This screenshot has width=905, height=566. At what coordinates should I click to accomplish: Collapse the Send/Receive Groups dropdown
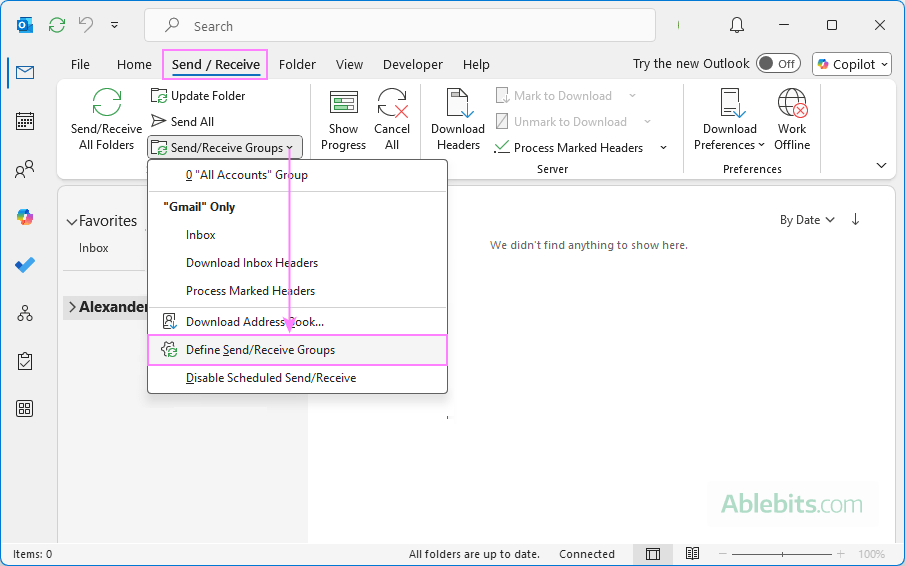coord(225,148)
